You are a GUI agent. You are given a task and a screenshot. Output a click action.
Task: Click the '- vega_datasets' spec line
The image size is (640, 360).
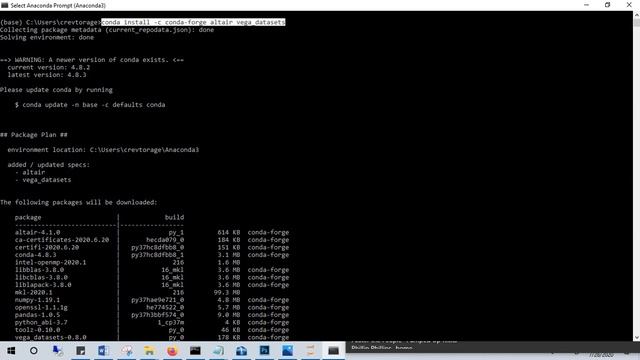click(x=43, y=180)
